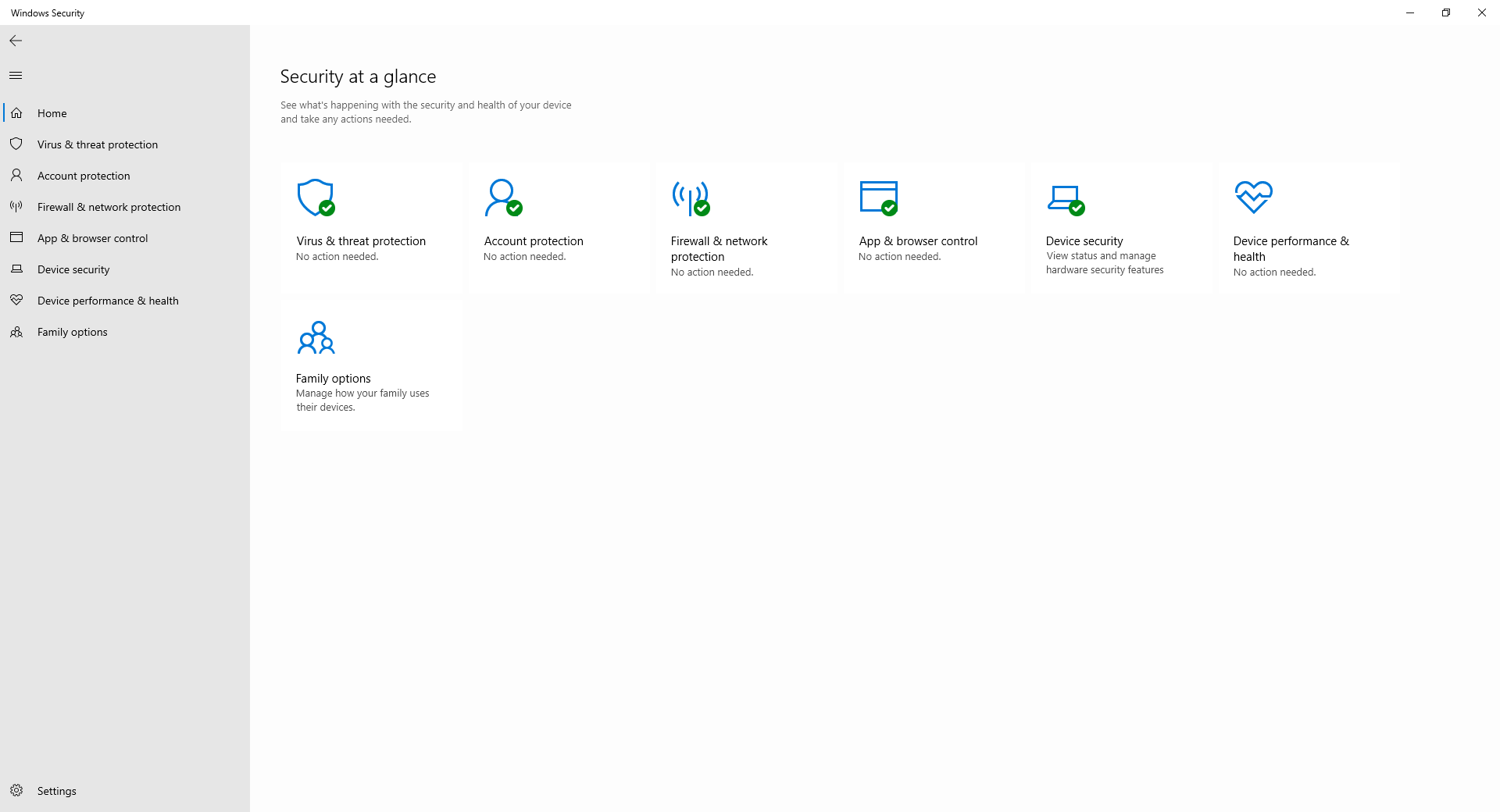Click the Virus & threat protection shield tile icon
The height and width of the screenshot is (812, 1500).
tap(316, 198)
